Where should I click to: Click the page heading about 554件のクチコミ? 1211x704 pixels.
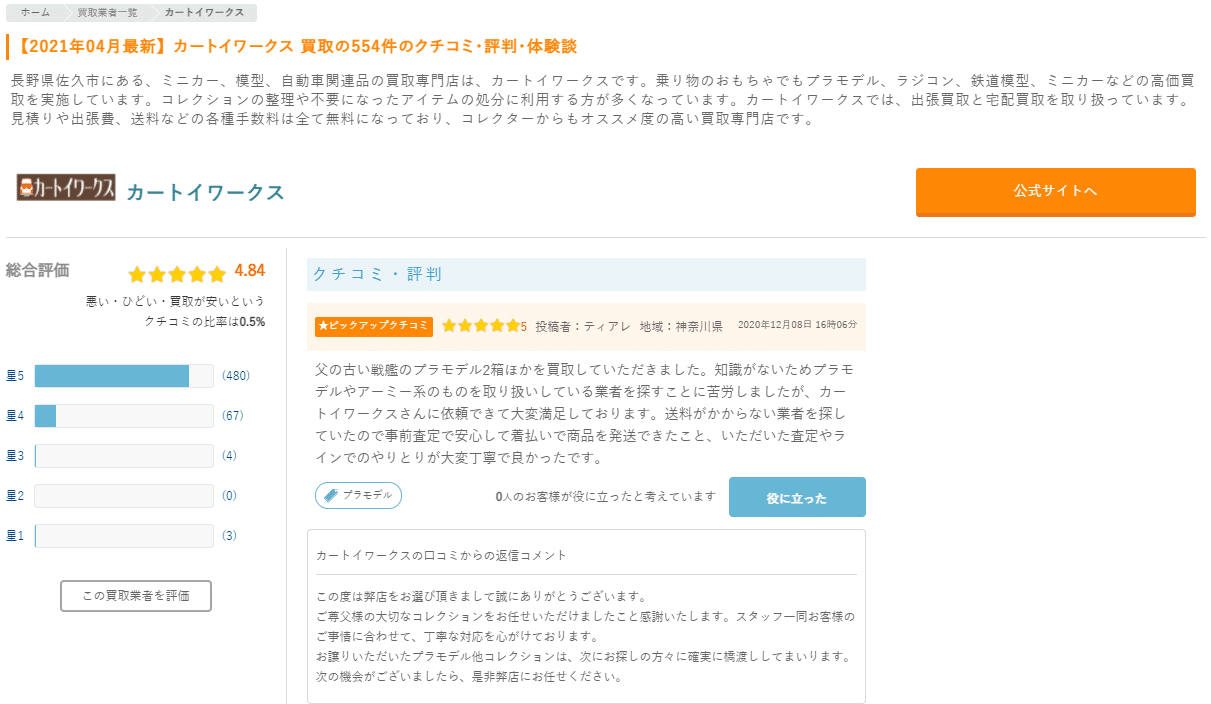point(298,46)
